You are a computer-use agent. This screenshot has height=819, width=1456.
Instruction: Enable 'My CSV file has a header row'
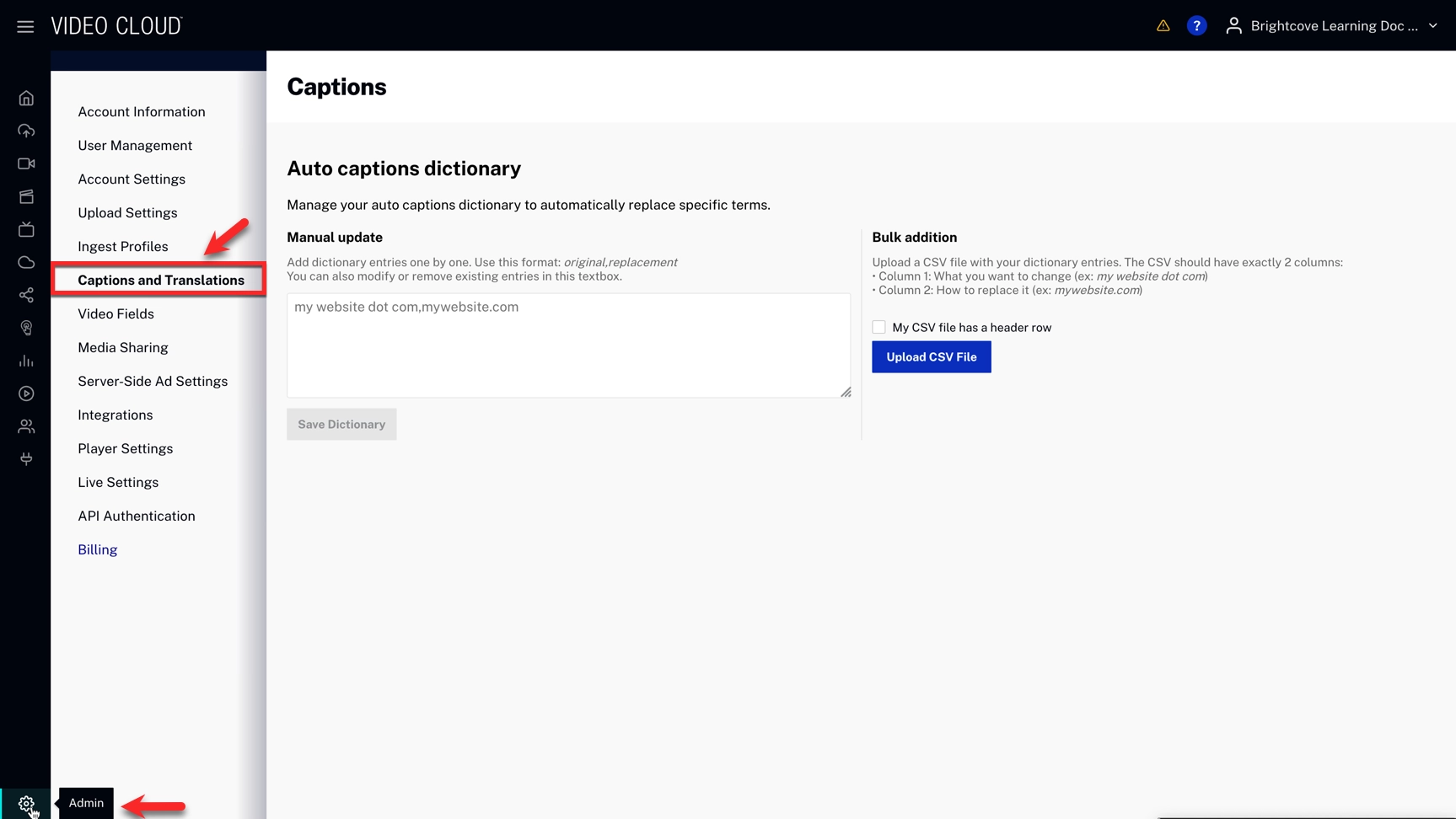(878, 328)
